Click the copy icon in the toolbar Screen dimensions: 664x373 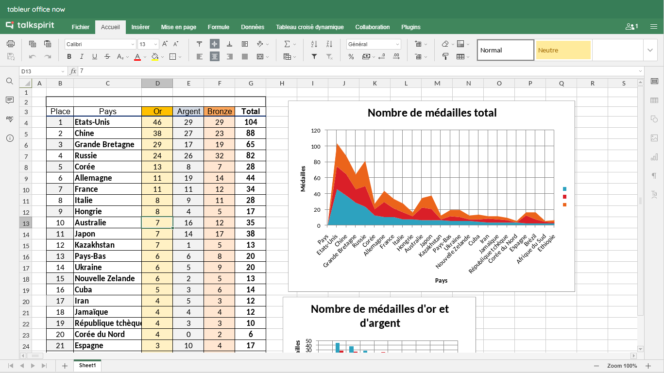(x=32, y=44)
